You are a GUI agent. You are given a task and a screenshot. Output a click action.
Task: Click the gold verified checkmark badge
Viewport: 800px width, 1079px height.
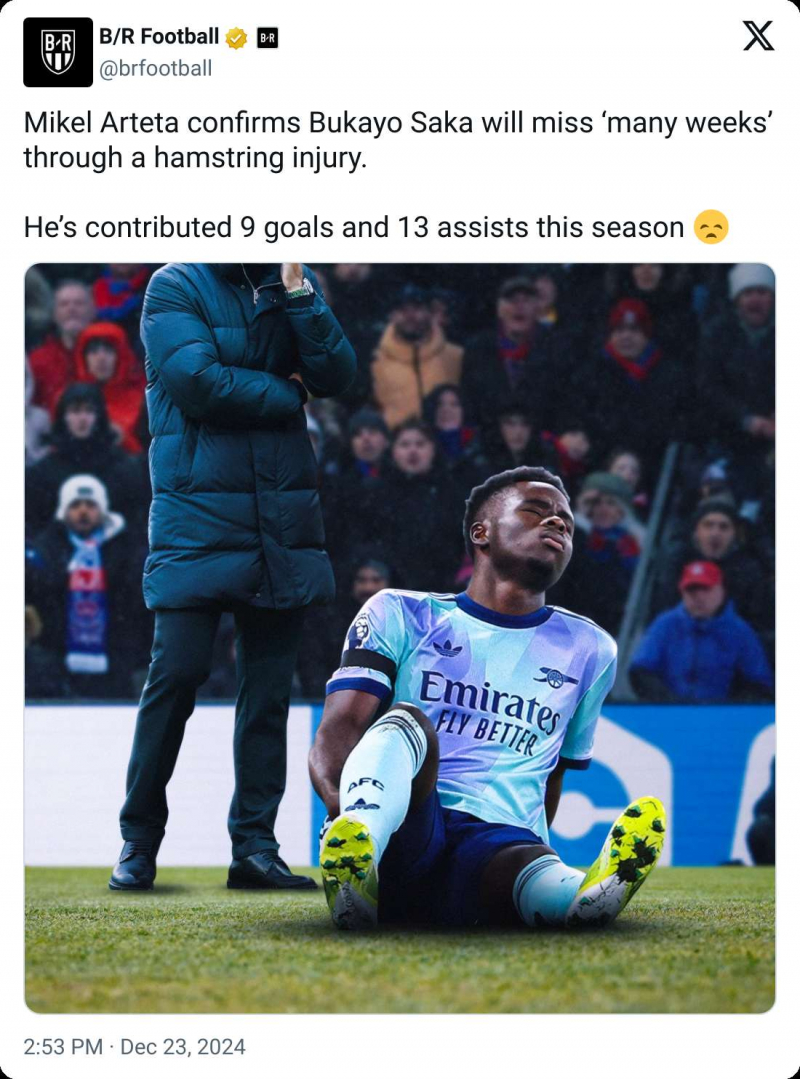click(236, 39)
